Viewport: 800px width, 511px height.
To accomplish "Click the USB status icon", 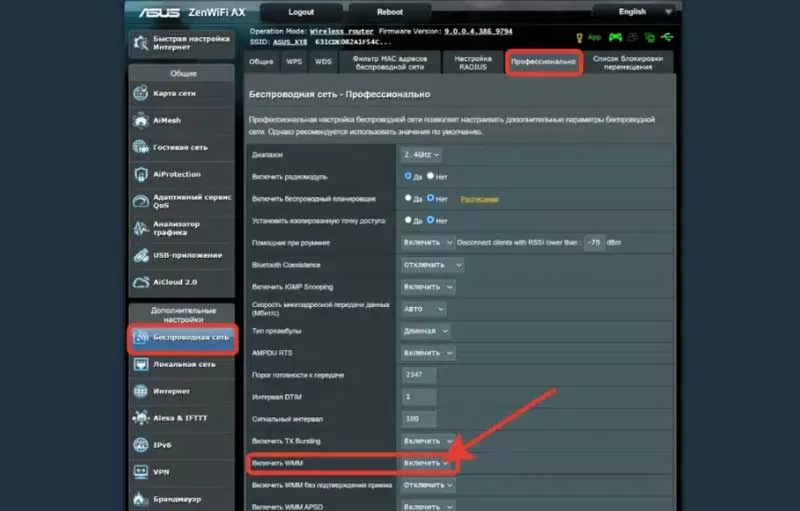I will pos(667,37).
